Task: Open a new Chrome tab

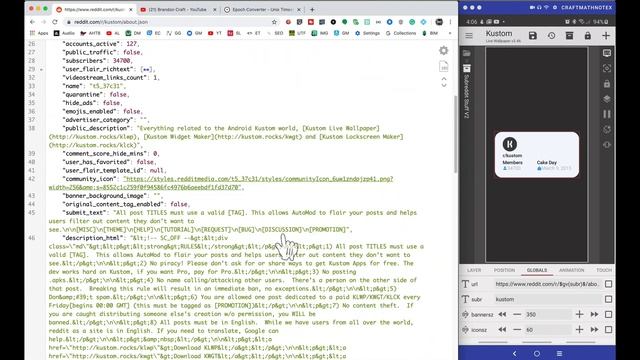Action: pyautogui.click(x=312, y=9)
